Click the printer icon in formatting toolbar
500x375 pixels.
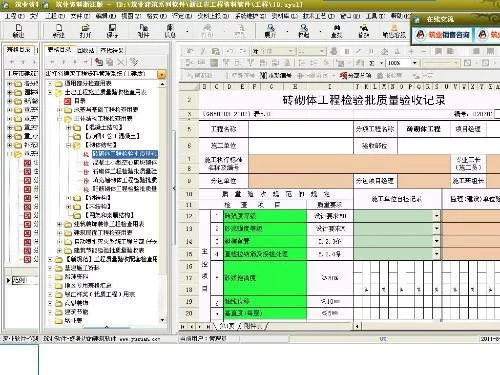click(333, 51)
